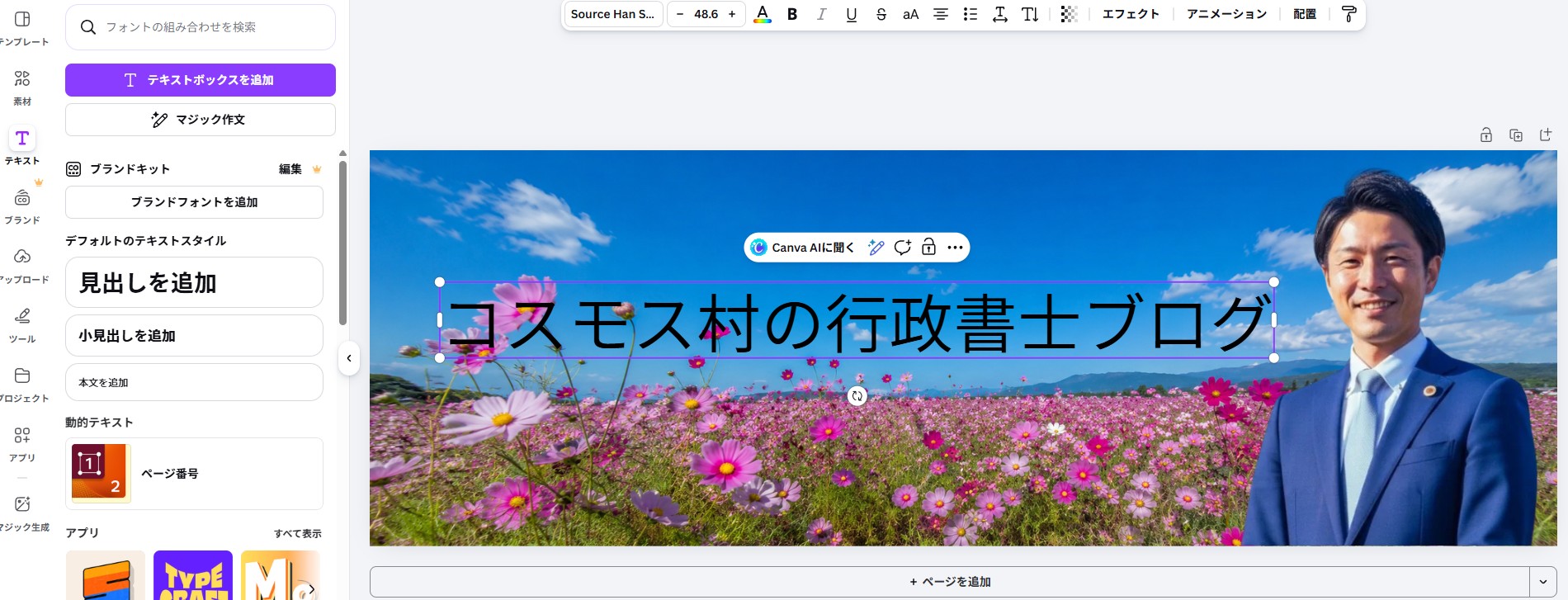Click Add brand font (ブランドフォントを追加) button
This screenshot has height=600, width=1568.
click(x=194, y=202)
